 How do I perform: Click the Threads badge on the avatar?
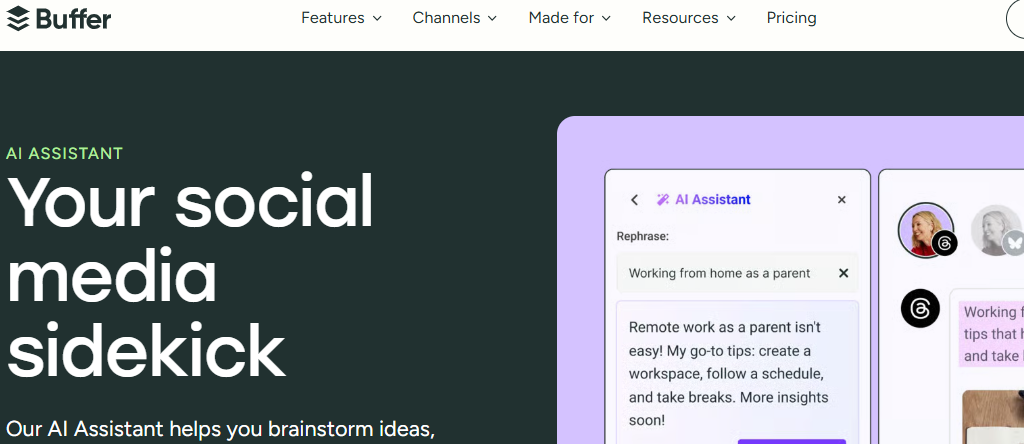[x=944, y=244]
